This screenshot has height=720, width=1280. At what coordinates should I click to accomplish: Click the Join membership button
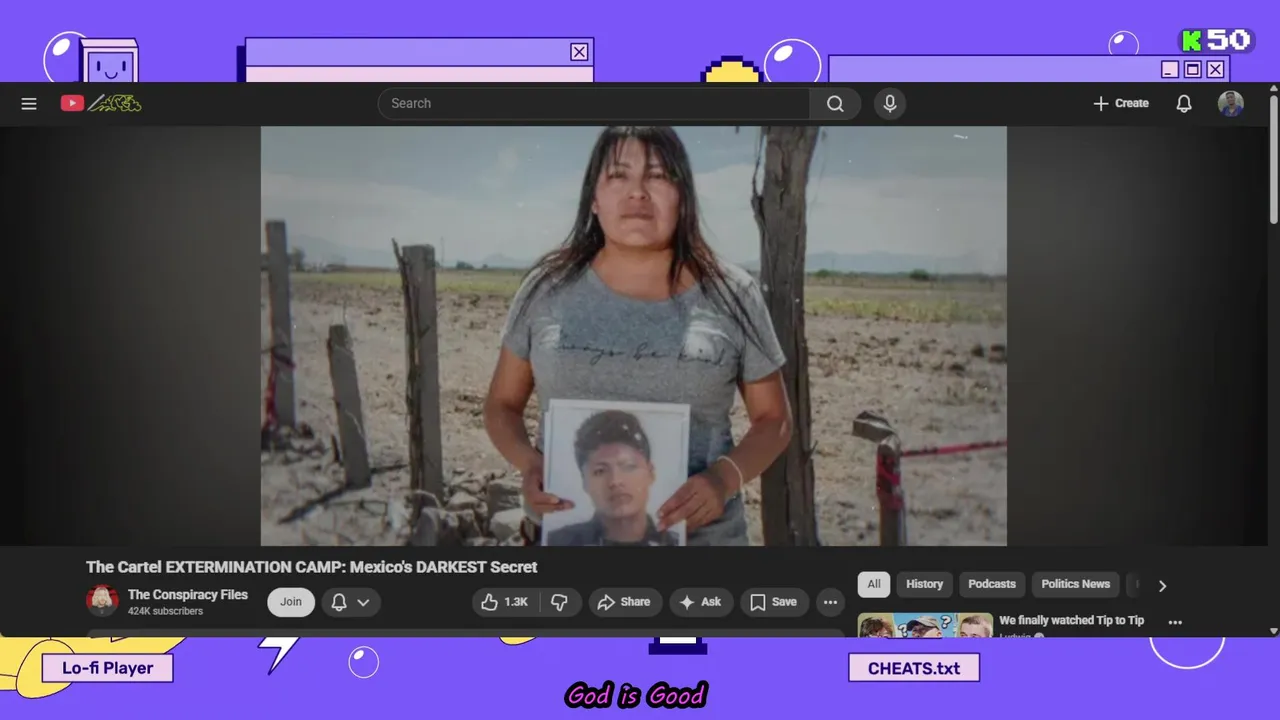pyautogui.click(x=291, y=602)
